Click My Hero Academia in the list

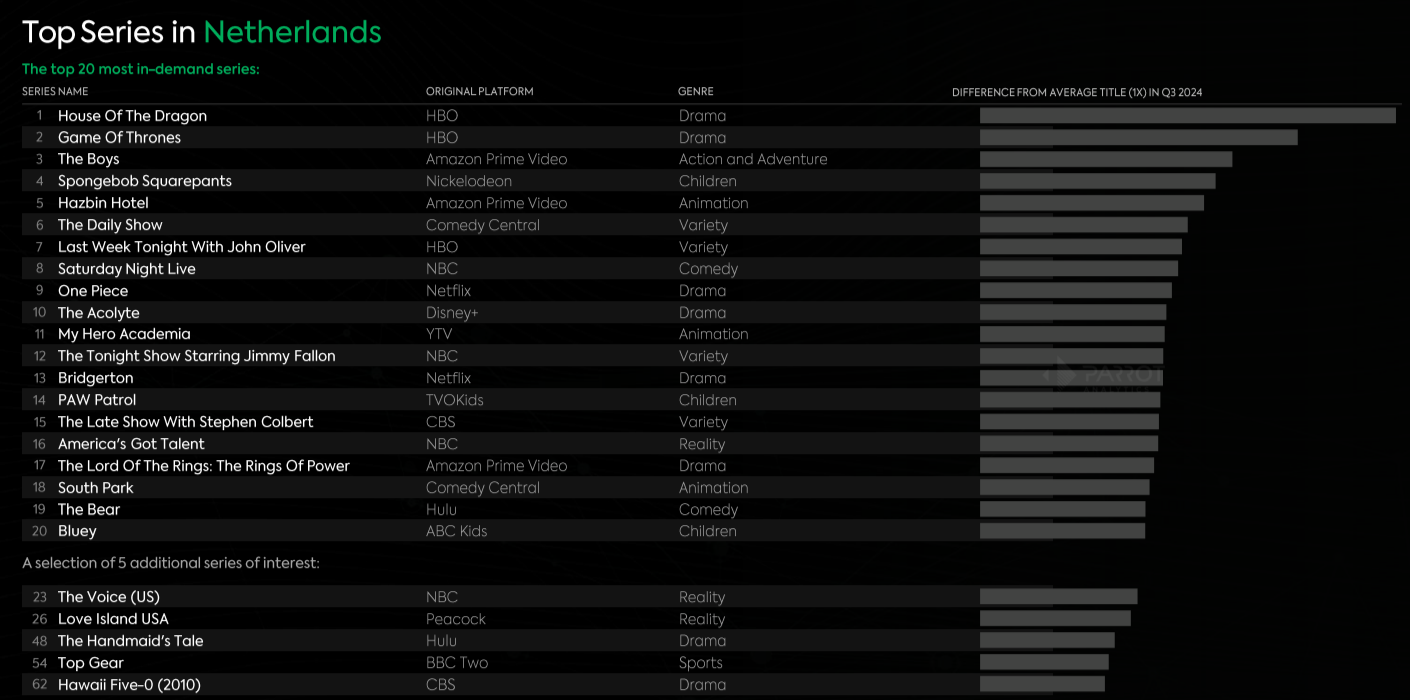coord(124,334)
